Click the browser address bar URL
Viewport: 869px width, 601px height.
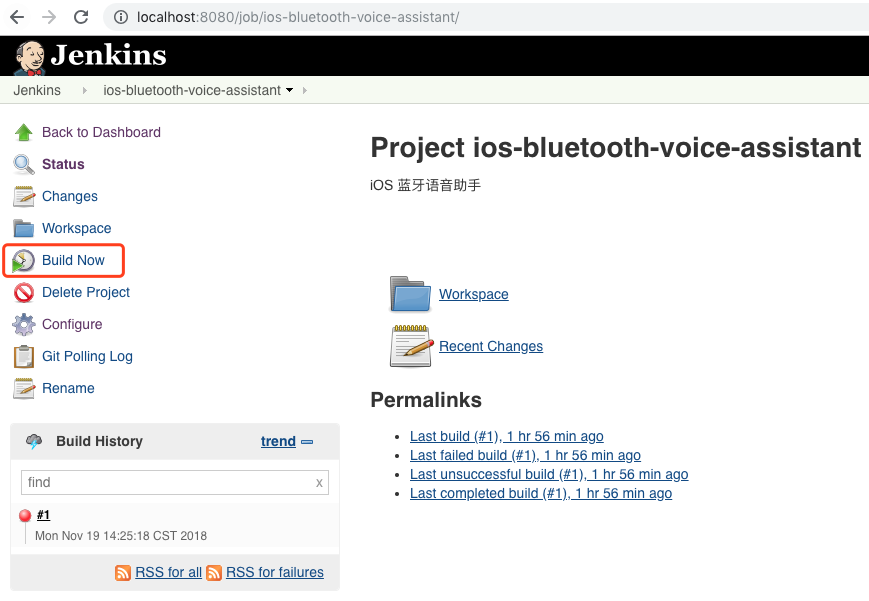tap(298, 17)
